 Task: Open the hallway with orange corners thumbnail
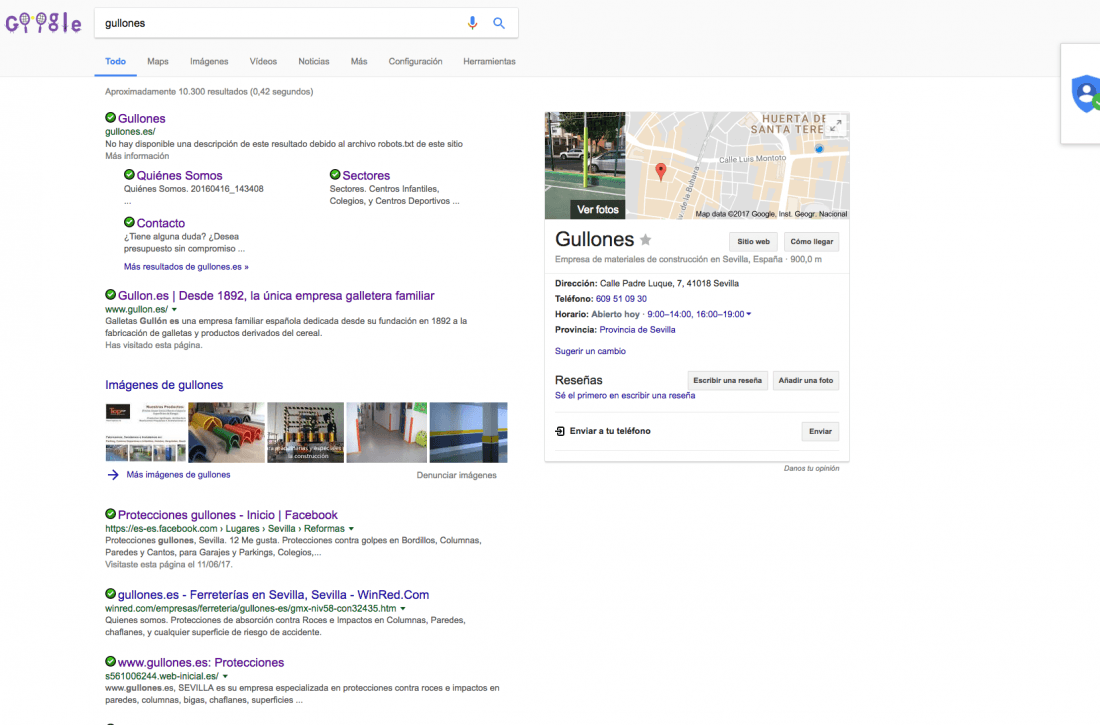387,432
